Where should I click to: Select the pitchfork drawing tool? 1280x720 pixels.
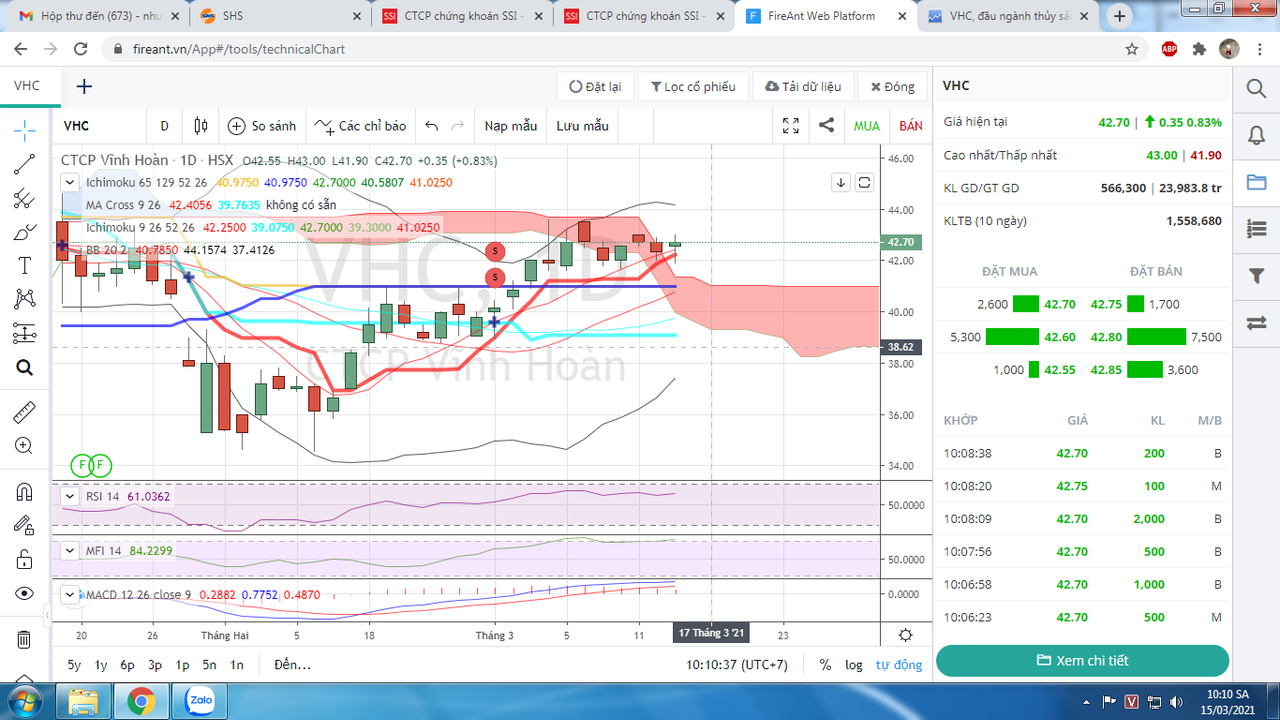coord(25,198)
